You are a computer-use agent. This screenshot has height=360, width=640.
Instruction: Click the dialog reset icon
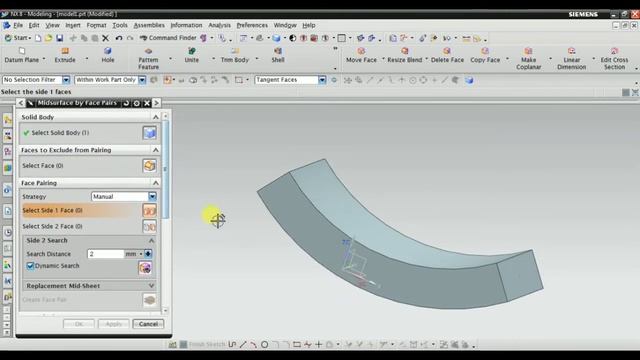pos(127,103)
